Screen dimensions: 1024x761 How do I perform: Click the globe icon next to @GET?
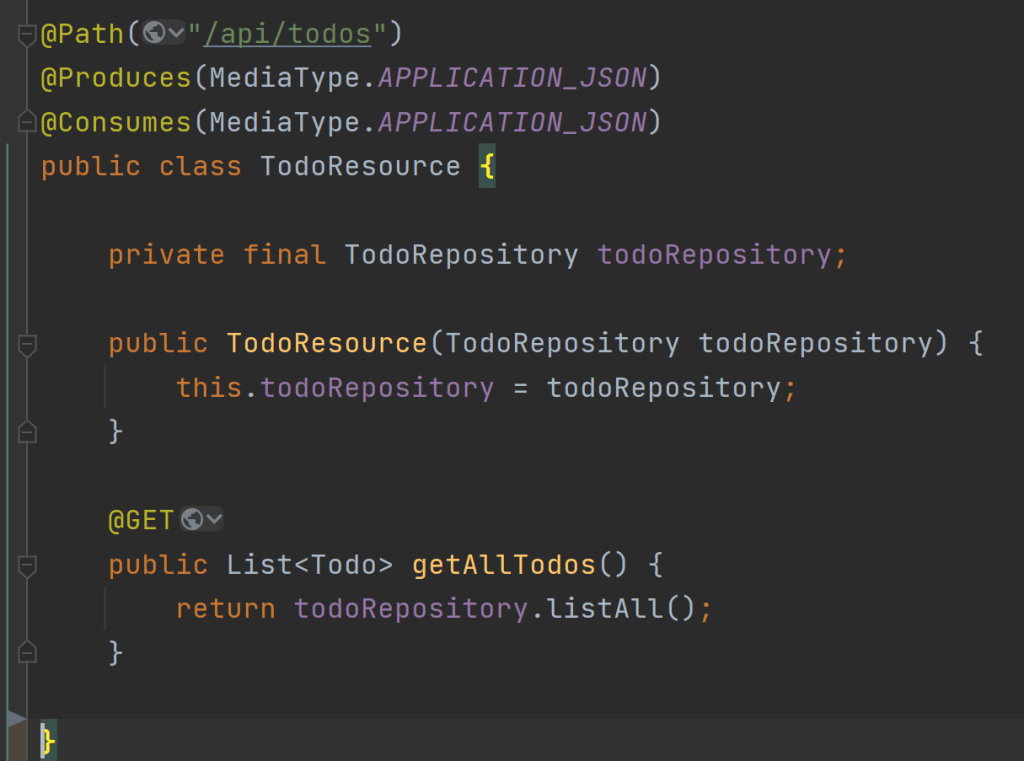pos(192,520)
